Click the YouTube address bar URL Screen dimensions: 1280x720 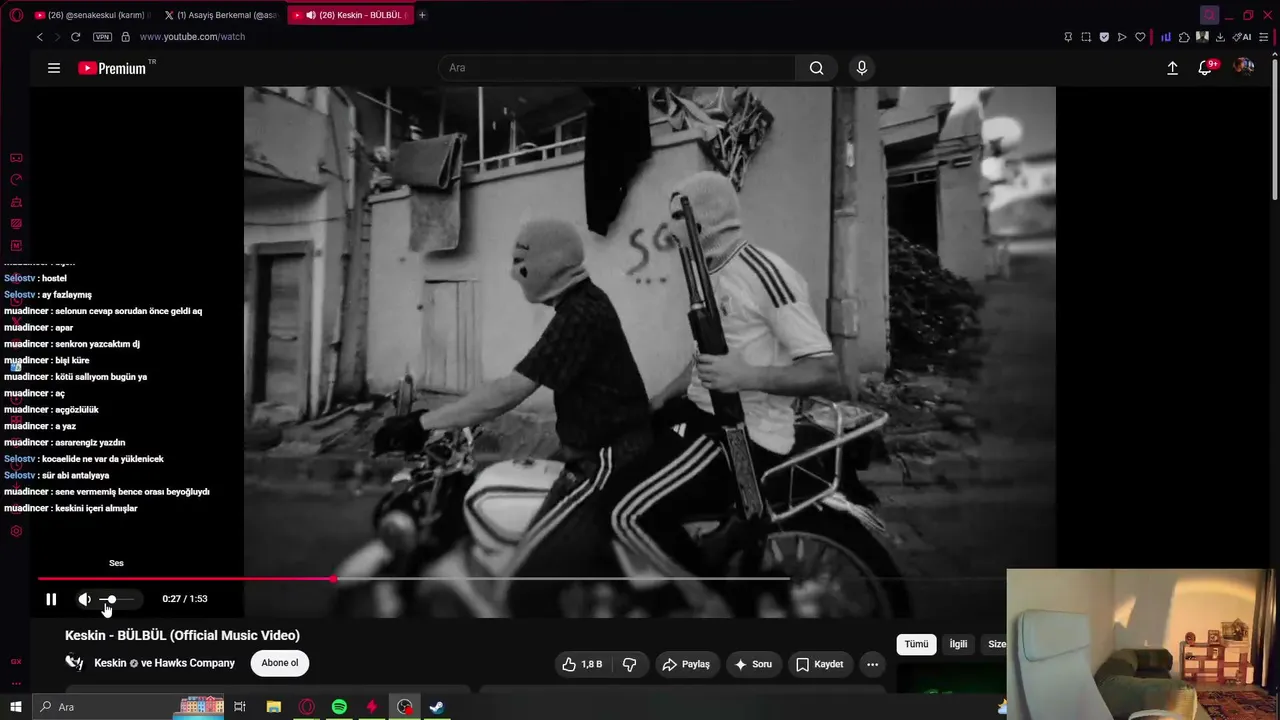(x=192, y=37)
